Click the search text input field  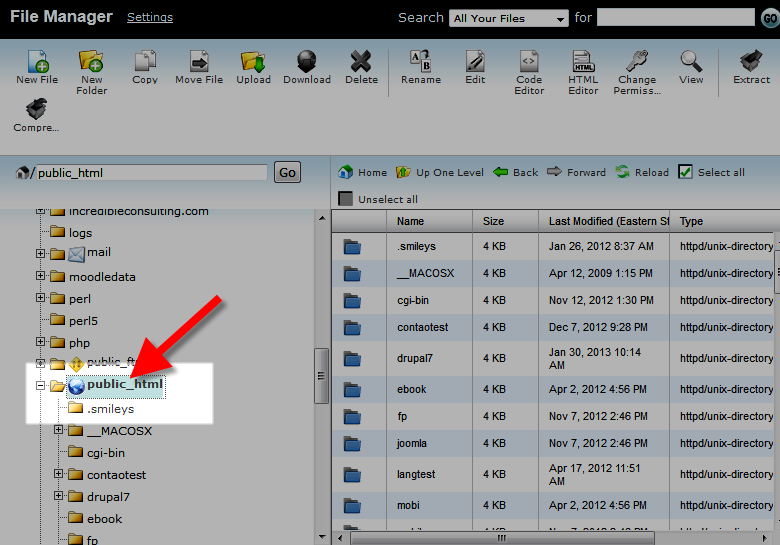[x=675, y=18]
